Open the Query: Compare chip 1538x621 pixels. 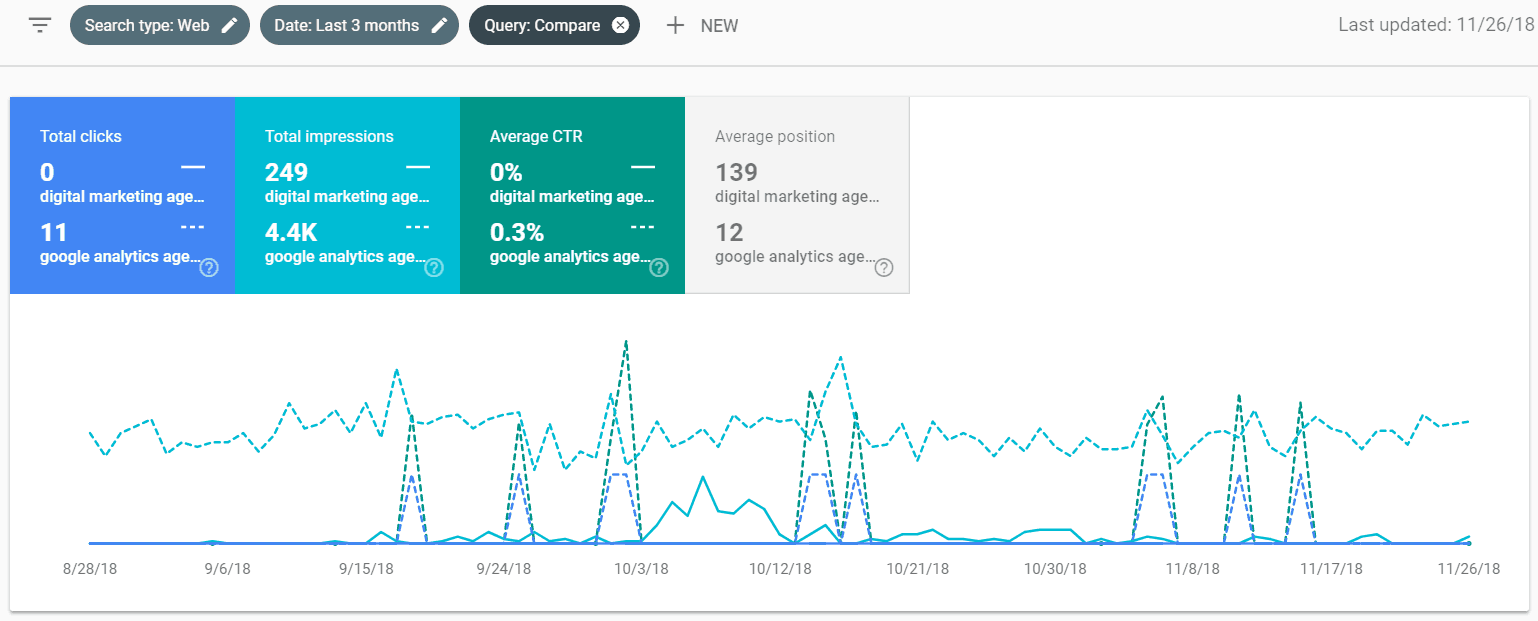pos(542,26)
